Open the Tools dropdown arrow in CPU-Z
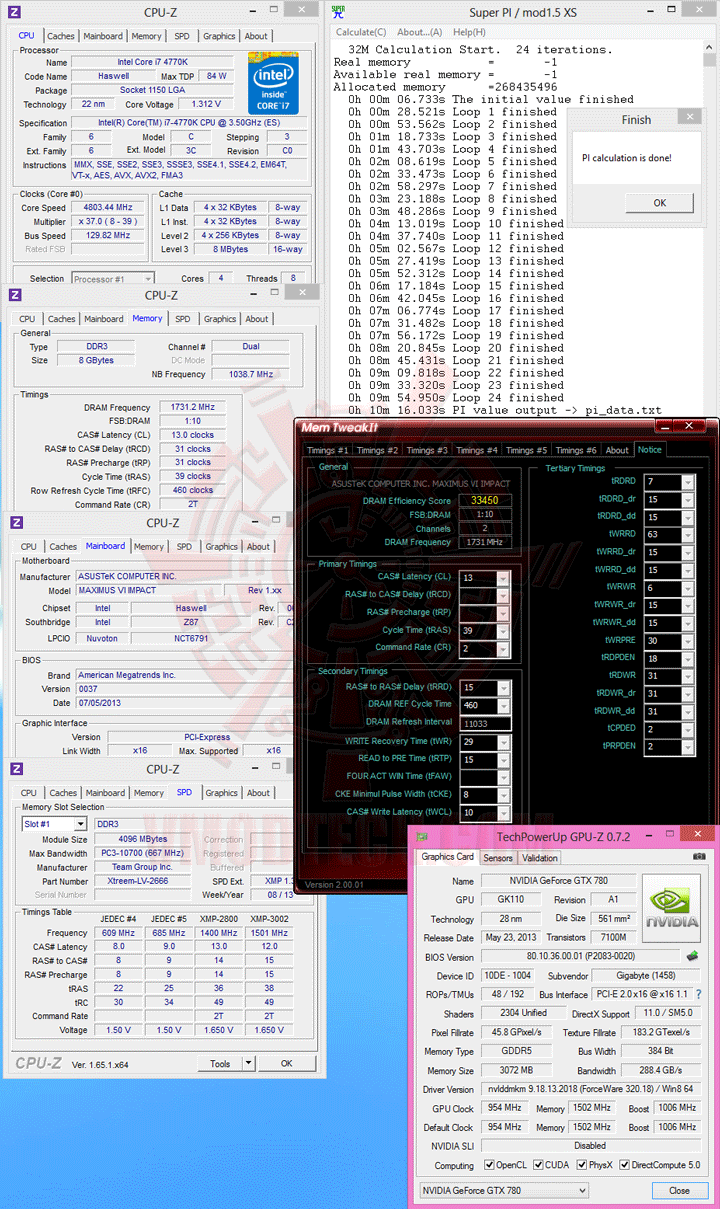The image size is (720, 1209). coord(250,1064)
